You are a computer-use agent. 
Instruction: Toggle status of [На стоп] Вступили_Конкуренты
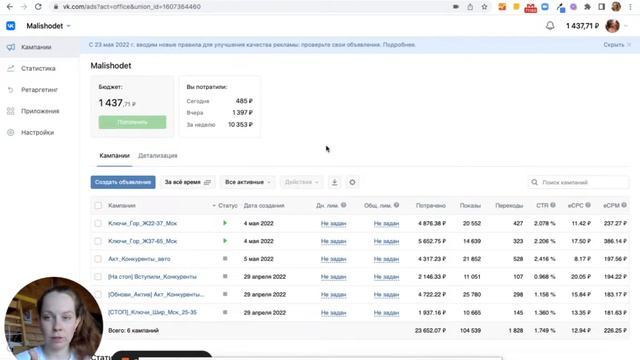[x=225, y=276]
